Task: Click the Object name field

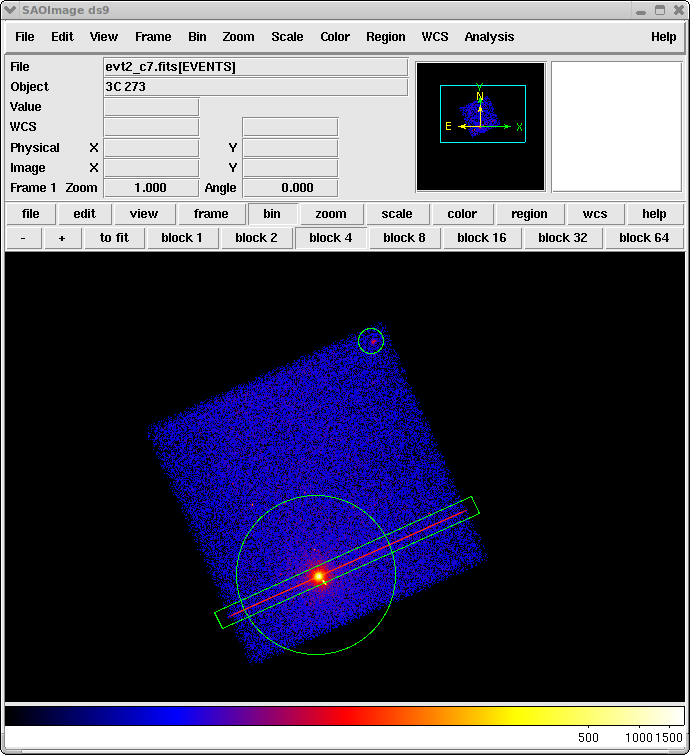Action: pos(255,87)
